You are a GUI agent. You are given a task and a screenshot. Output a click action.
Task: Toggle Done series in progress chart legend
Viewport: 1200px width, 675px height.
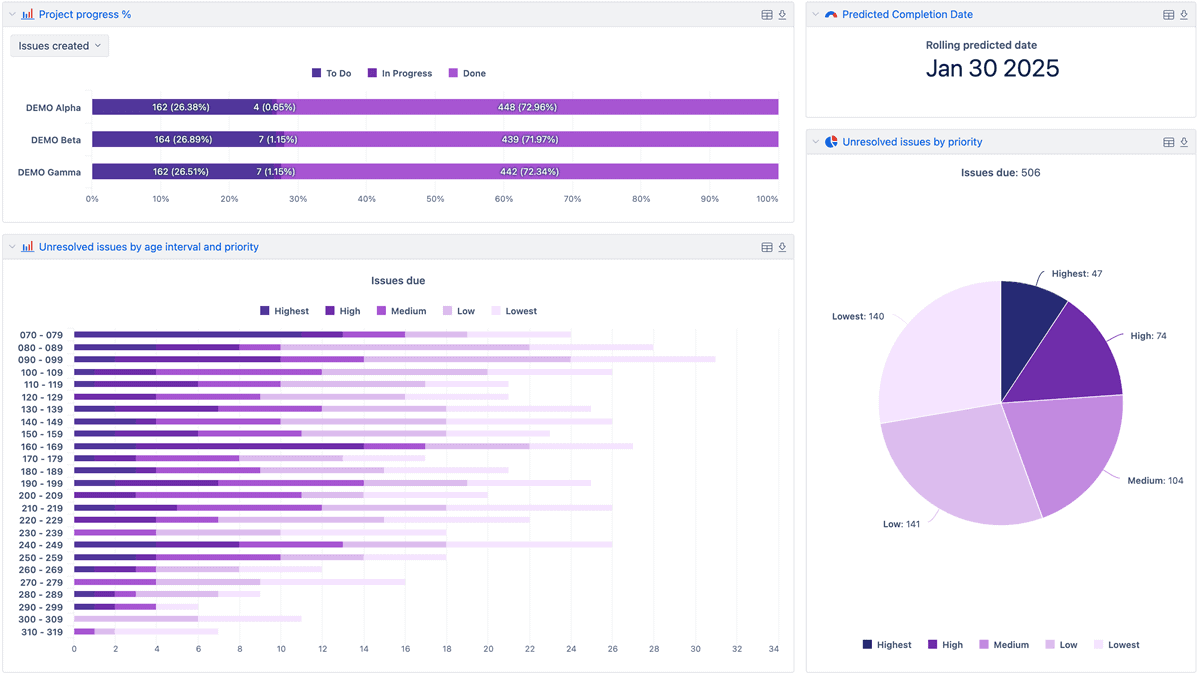point(467,73)
